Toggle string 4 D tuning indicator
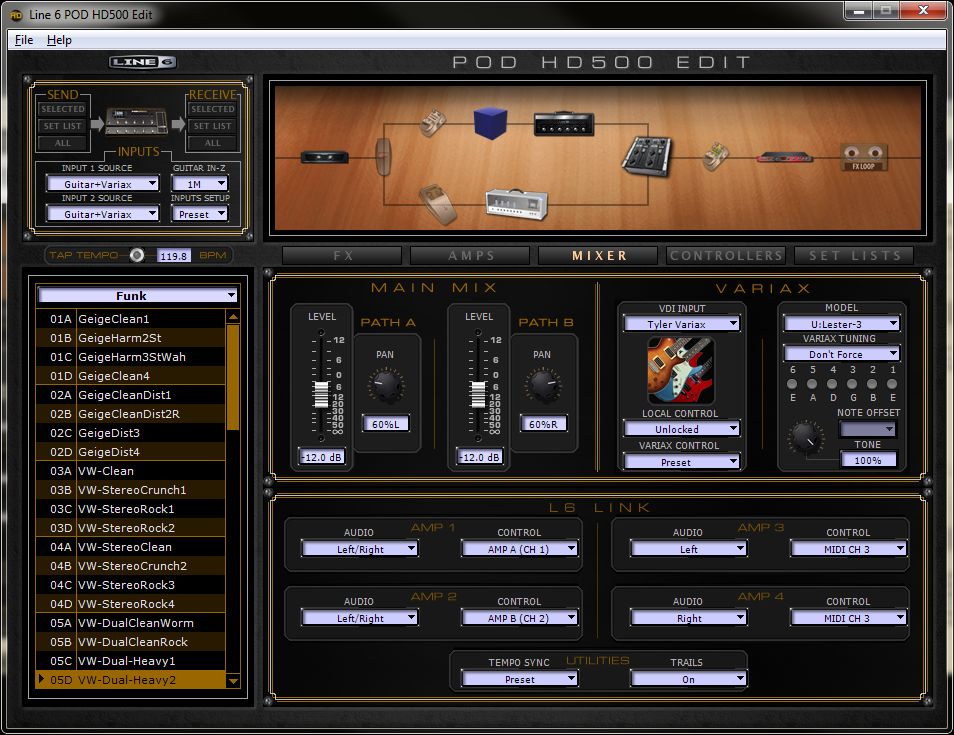The height and width of the screenshot is (735, 954). coord(832,384)
